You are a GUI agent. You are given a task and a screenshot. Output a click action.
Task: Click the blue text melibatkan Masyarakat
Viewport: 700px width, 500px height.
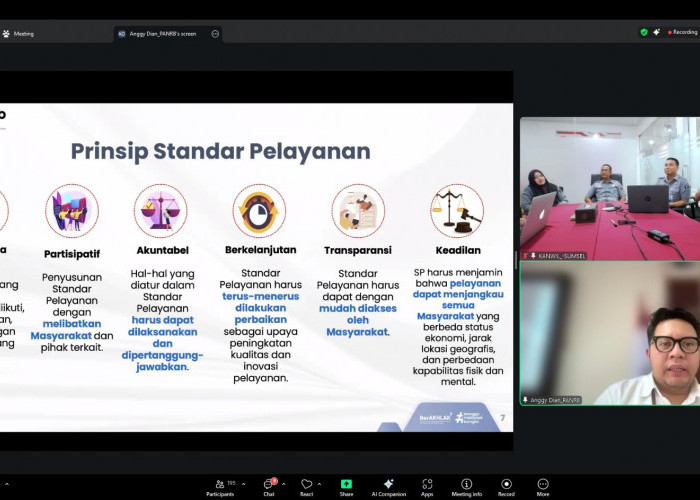pos(66,330)
